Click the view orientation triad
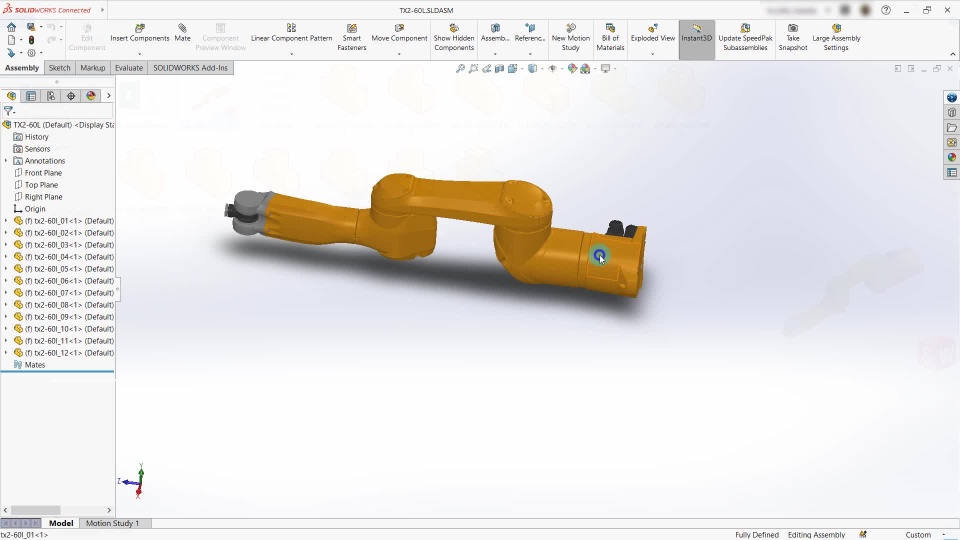The image size is (960, 540). coord(132,481)
